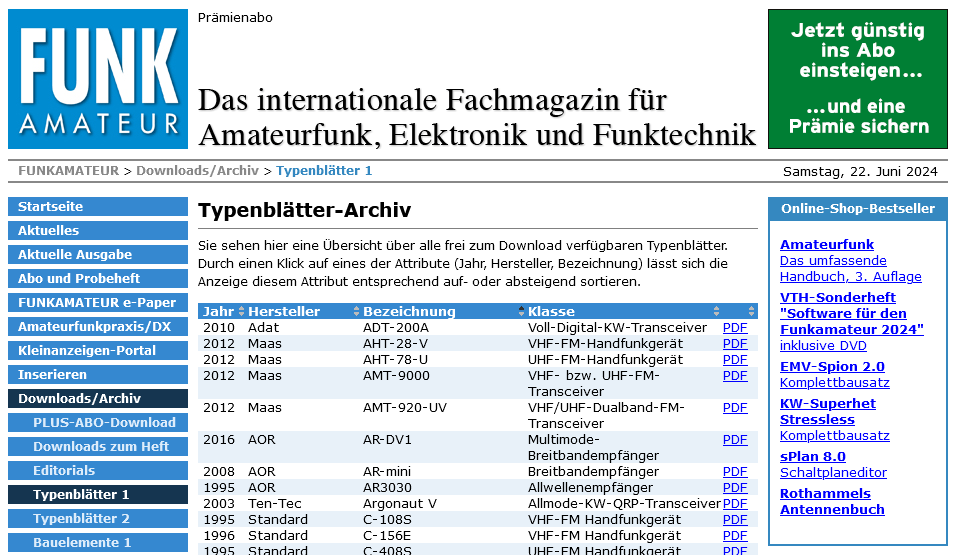This screenshot has height=555, width=957.
Task: Click sort arrows at end of Klasse header
Action: [717, 311]
